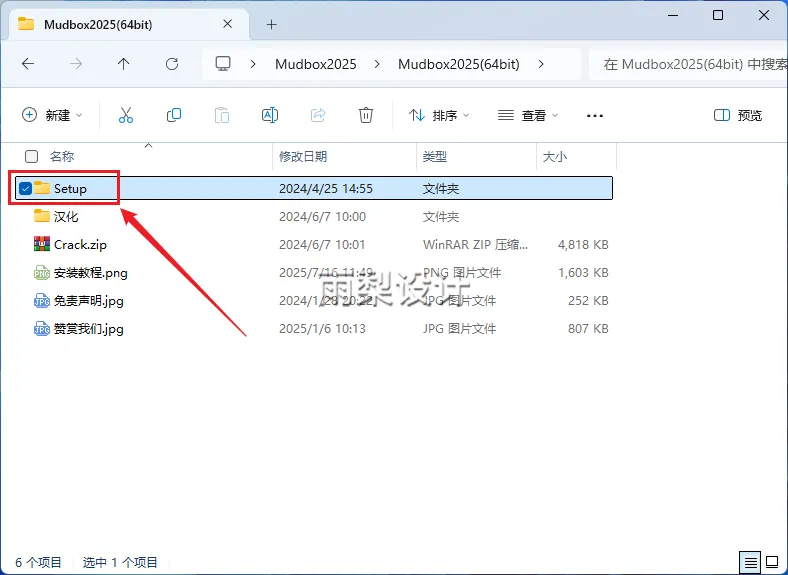The height and width of the screenshot is (575, 788).
Task: Sort by the 大小 column header
Action: (555, 156)
